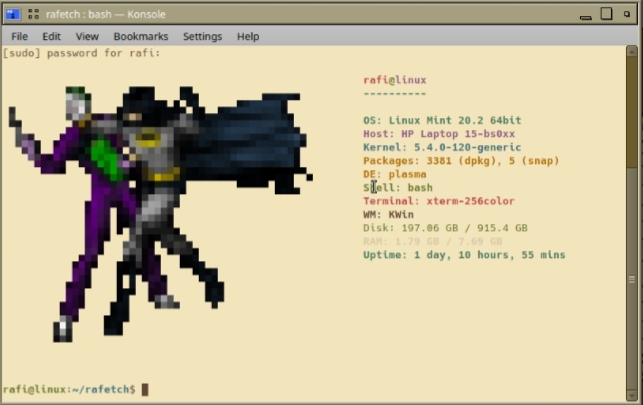The height and width of the screenshot is (405, 643).
Task: Click the 'Host: HP Laptop 15-bs0xx' line
Action: 439,134
